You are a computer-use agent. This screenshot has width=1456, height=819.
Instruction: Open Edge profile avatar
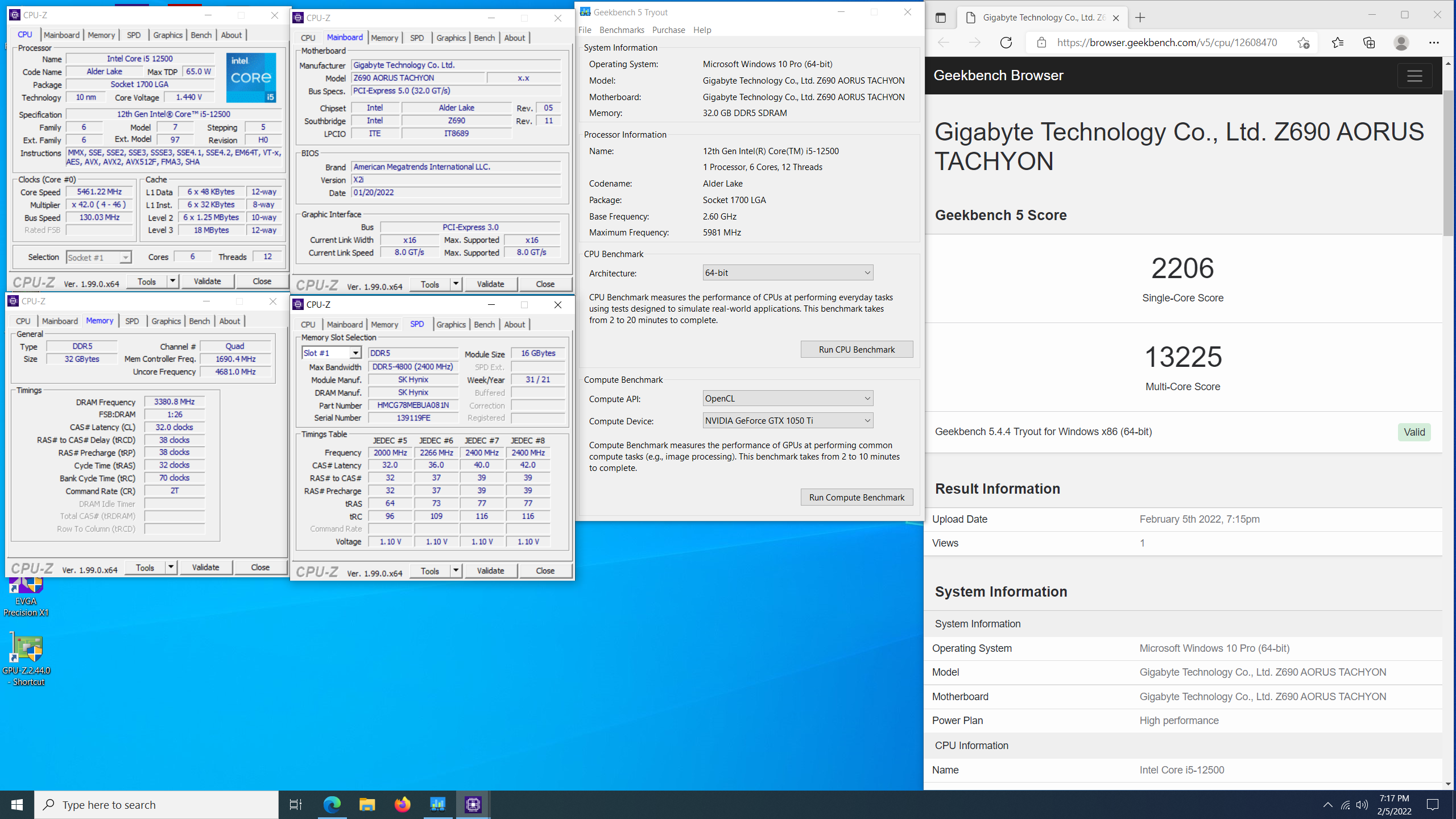[x=1401, y=43]
